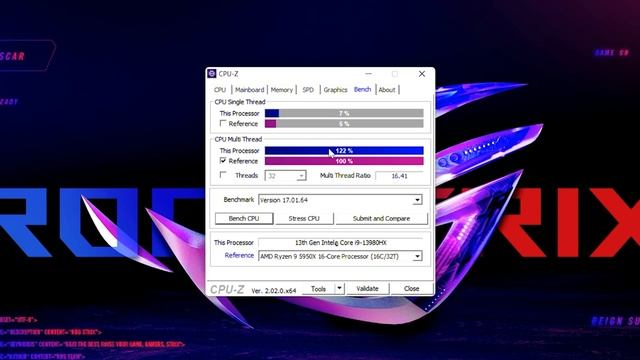Click the Close button at bottom
The image size is (640, 360).
coord(411,289)
